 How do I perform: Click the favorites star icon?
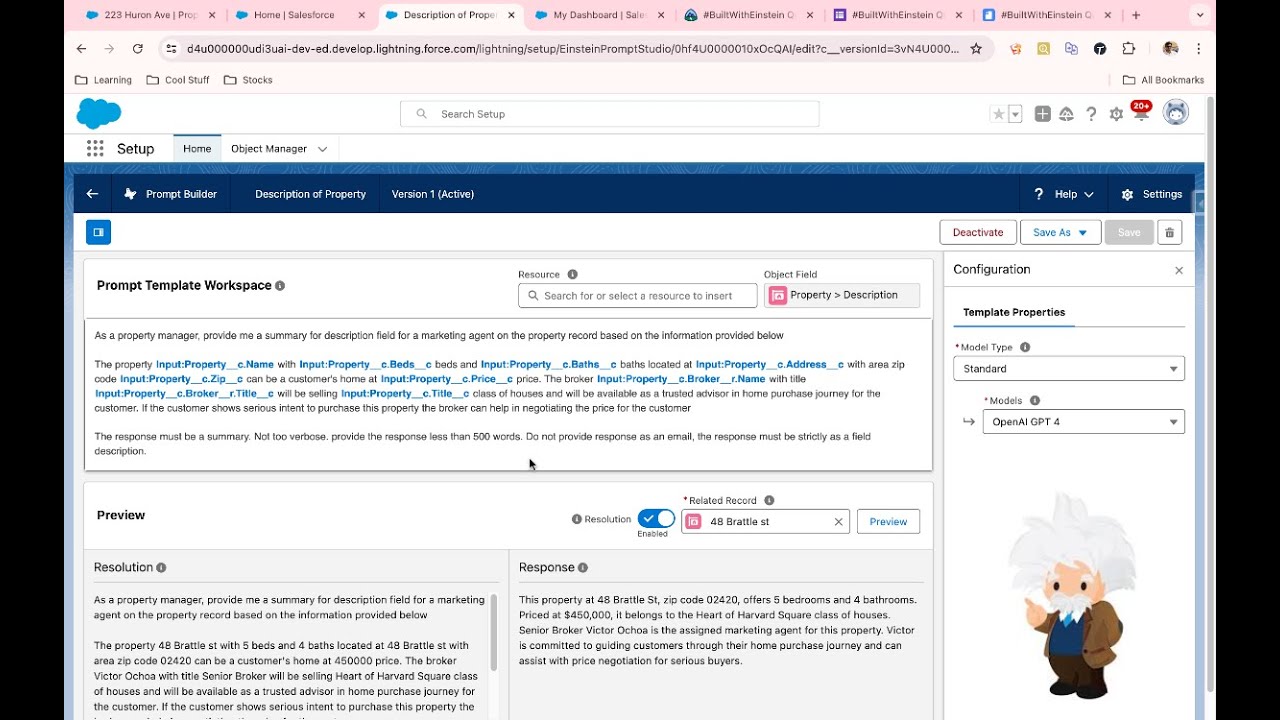(x=998, y=114)
